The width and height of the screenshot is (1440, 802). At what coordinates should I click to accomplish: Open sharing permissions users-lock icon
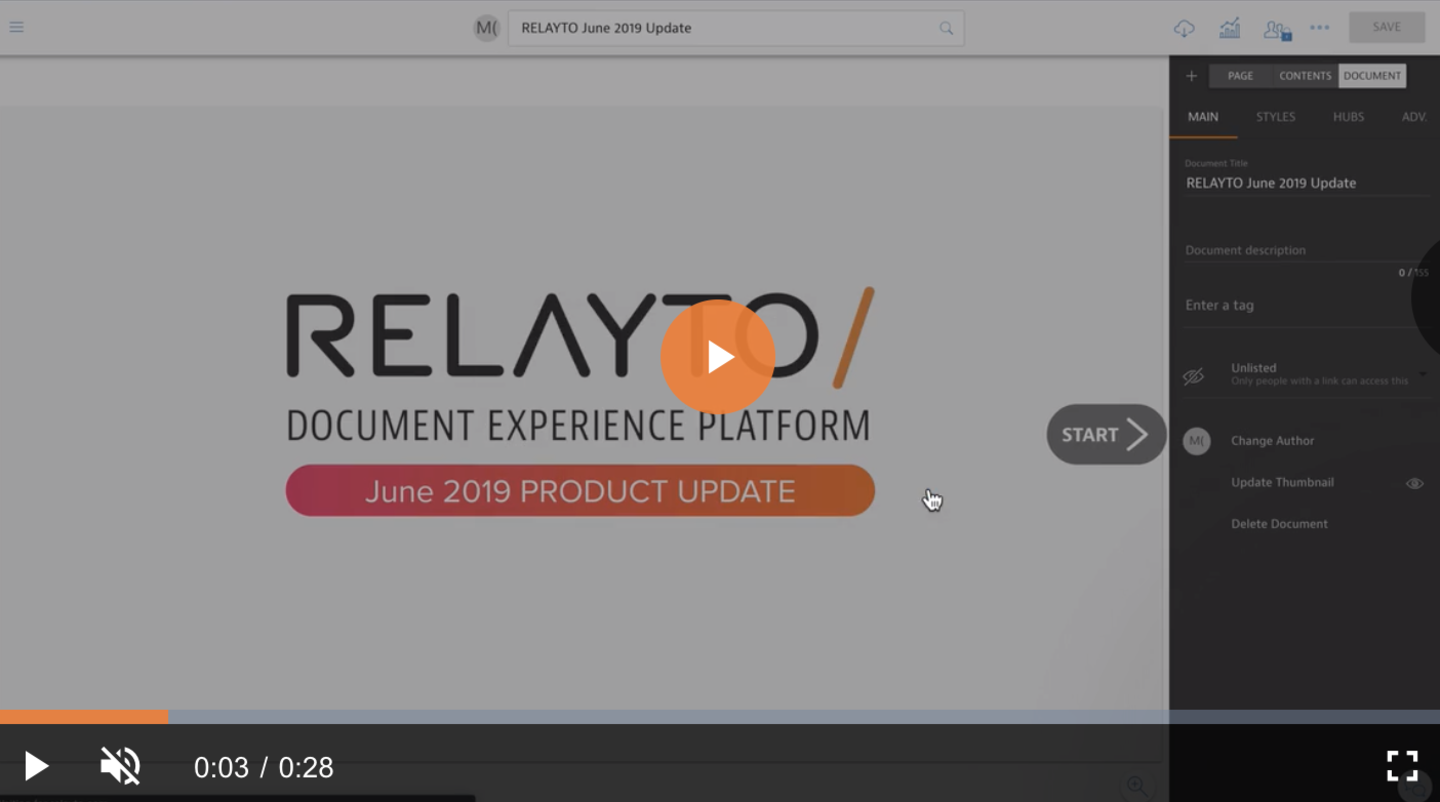click(1276, 29)
